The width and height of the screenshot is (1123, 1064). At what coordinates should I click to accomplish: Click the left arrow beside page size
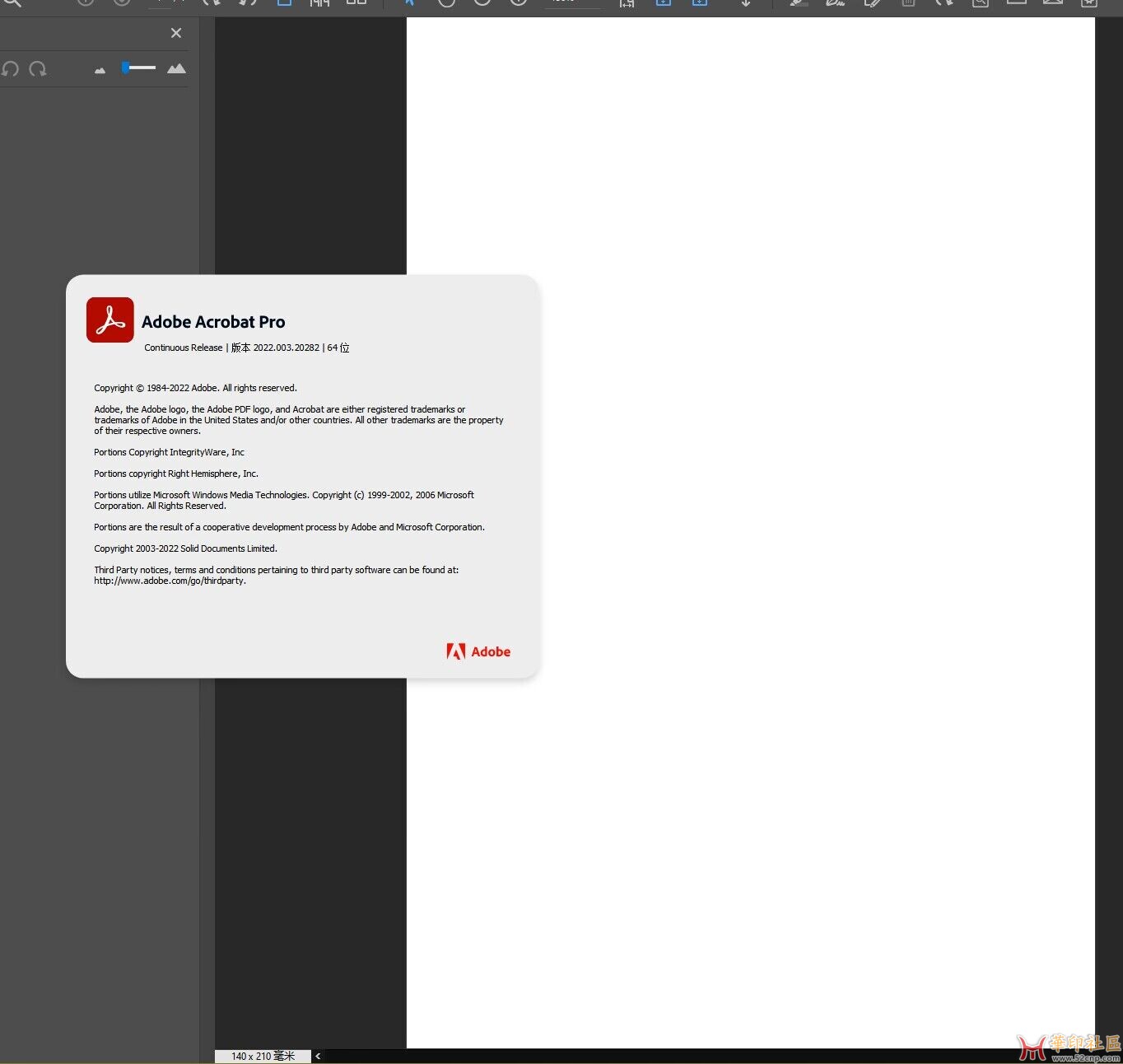pos(318,1056)
